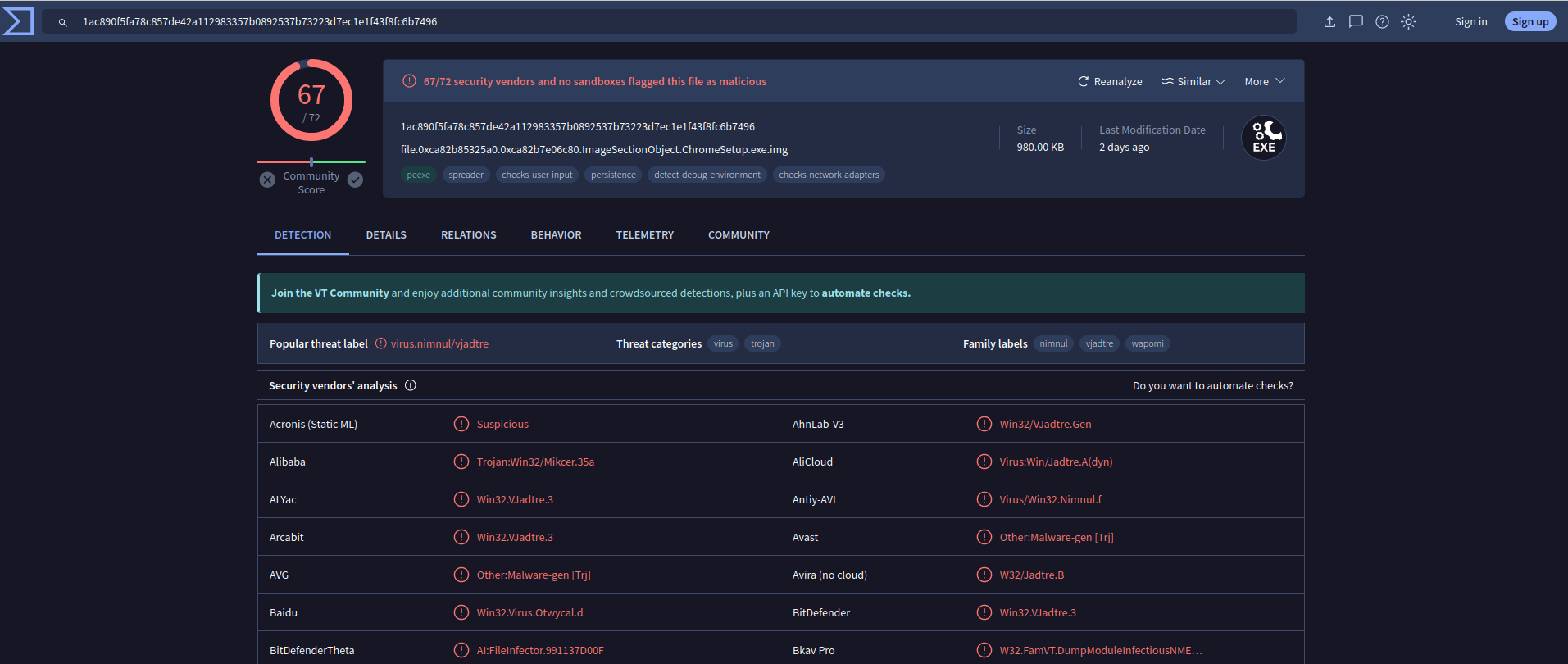Viewport: 1568px width, 664px height.
Task: Click the VirusTotal logo icon
Action: coord(18,21)
